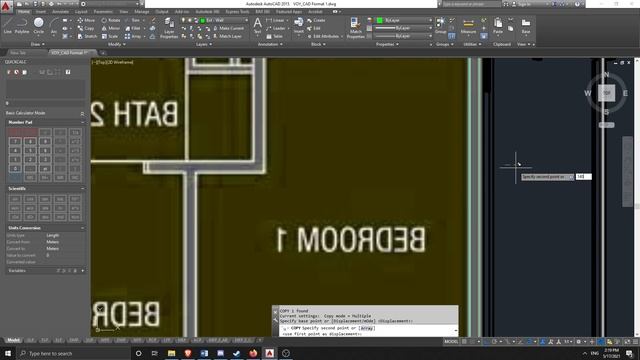Viewport: 640px width, 360px height.
Task: Click the Move tool
Action: coord(86,20)
